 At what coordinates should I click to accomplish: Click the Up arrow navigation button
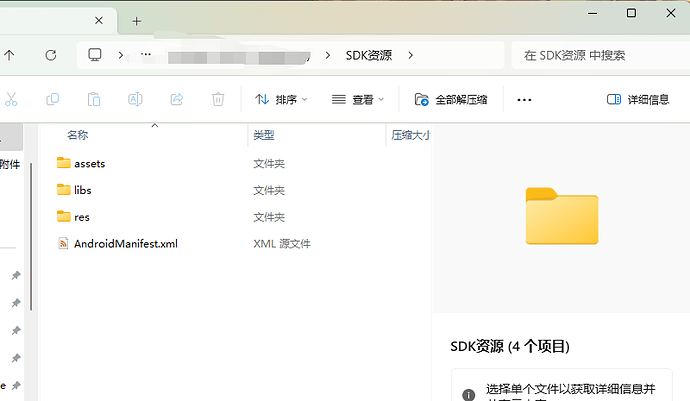coord(9,55)
